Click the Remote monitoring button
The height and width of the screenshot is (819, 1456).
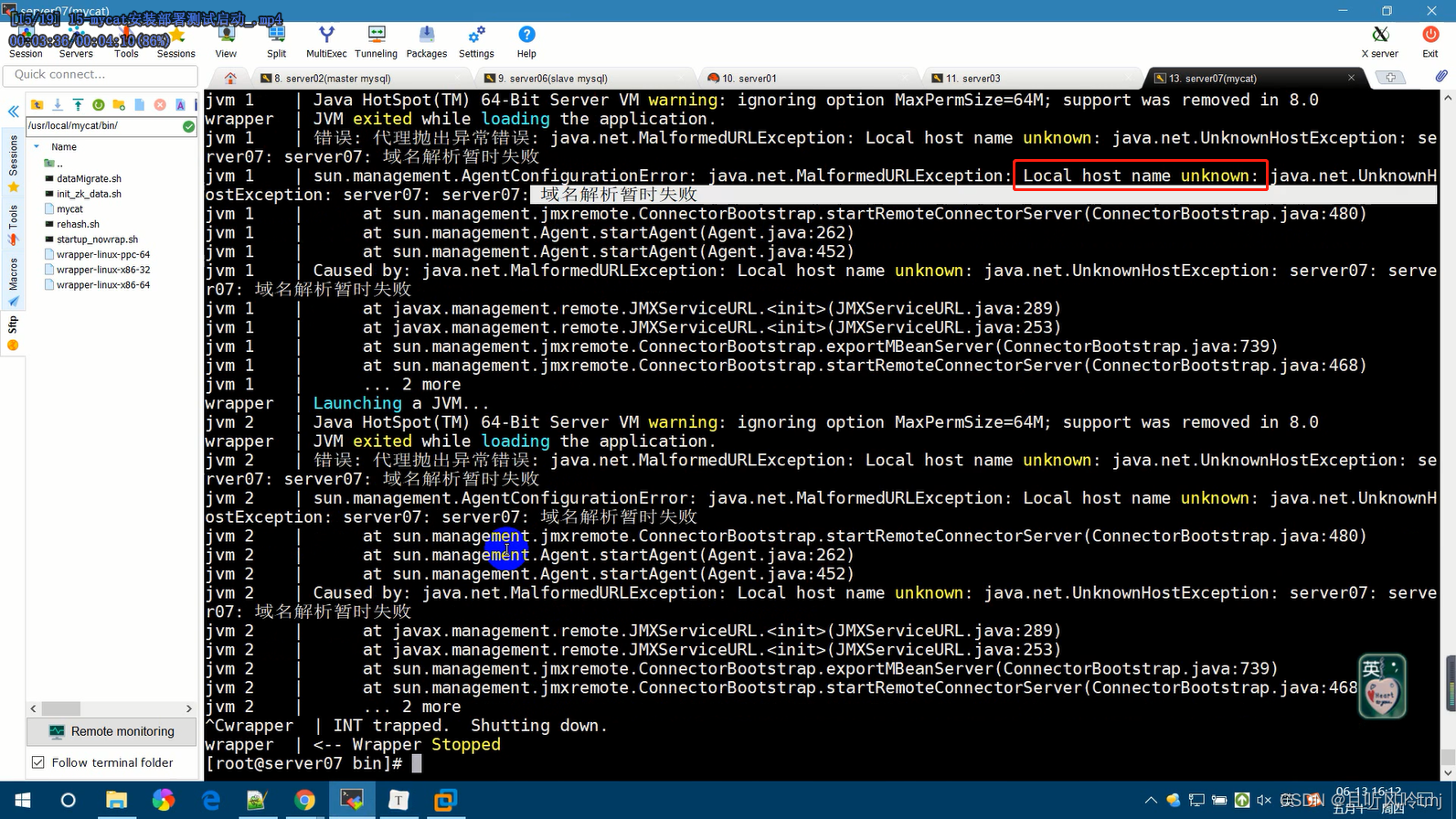tap(112, 731)
